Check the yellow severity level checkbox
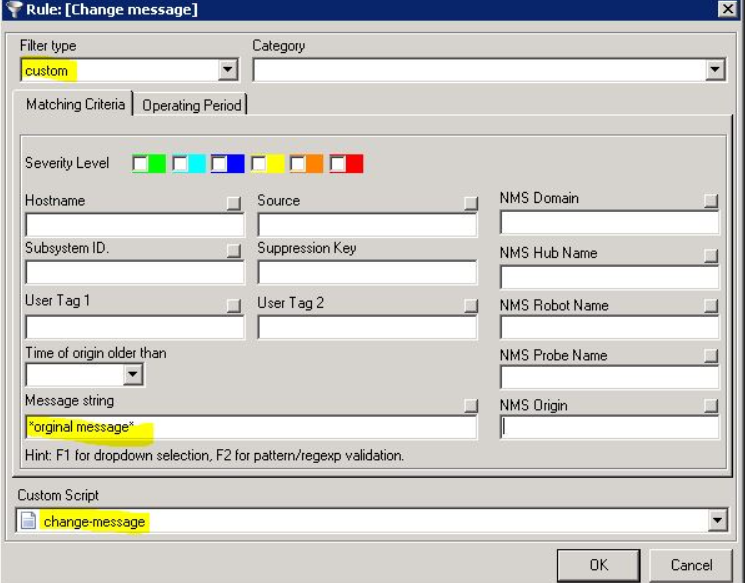The height and width of the screenshot is (583, 745). [259, 163]
